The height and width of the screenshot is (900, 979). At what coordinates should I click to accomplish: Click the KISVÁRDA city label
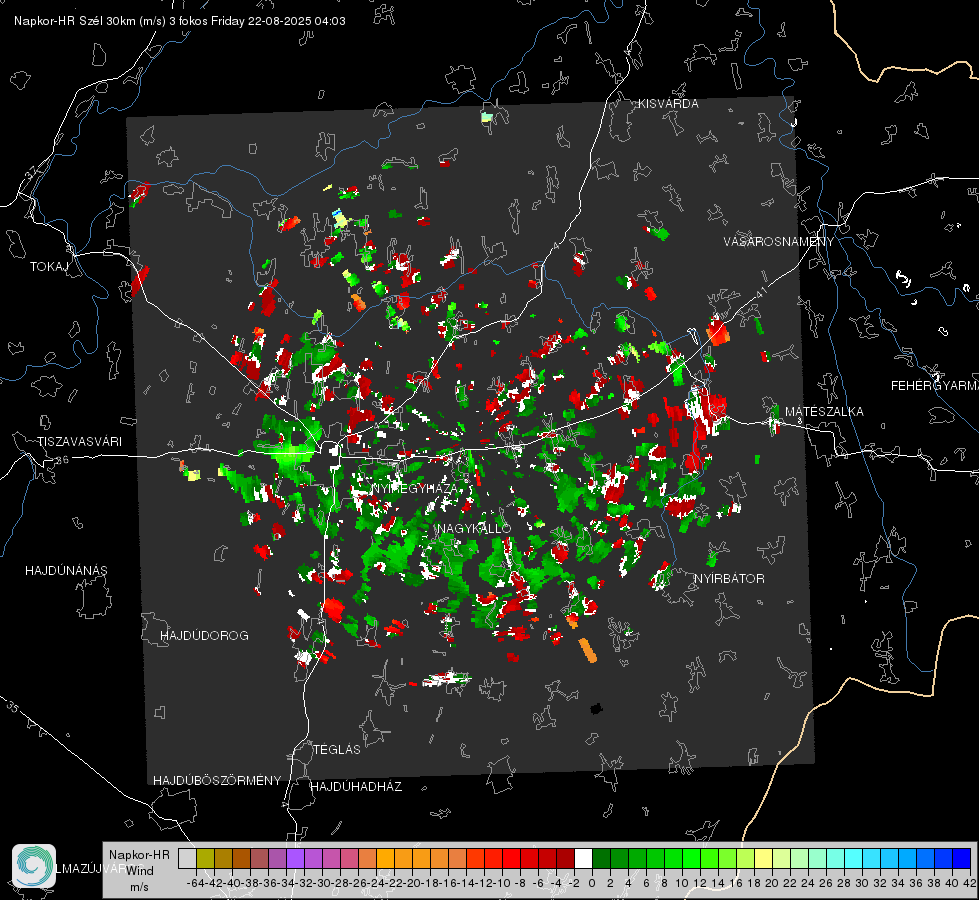(668, 104)
